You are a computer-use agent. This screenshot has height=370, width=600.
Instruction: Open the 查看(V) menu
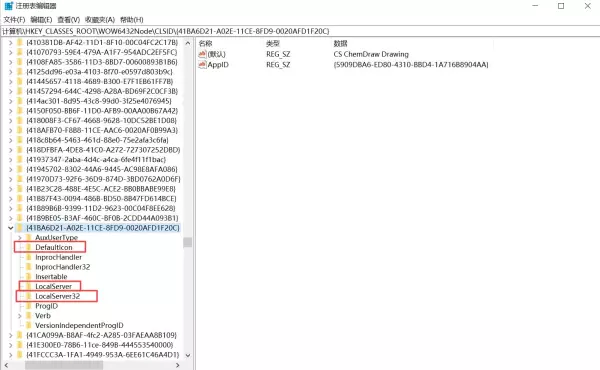[x=68, y=20]
